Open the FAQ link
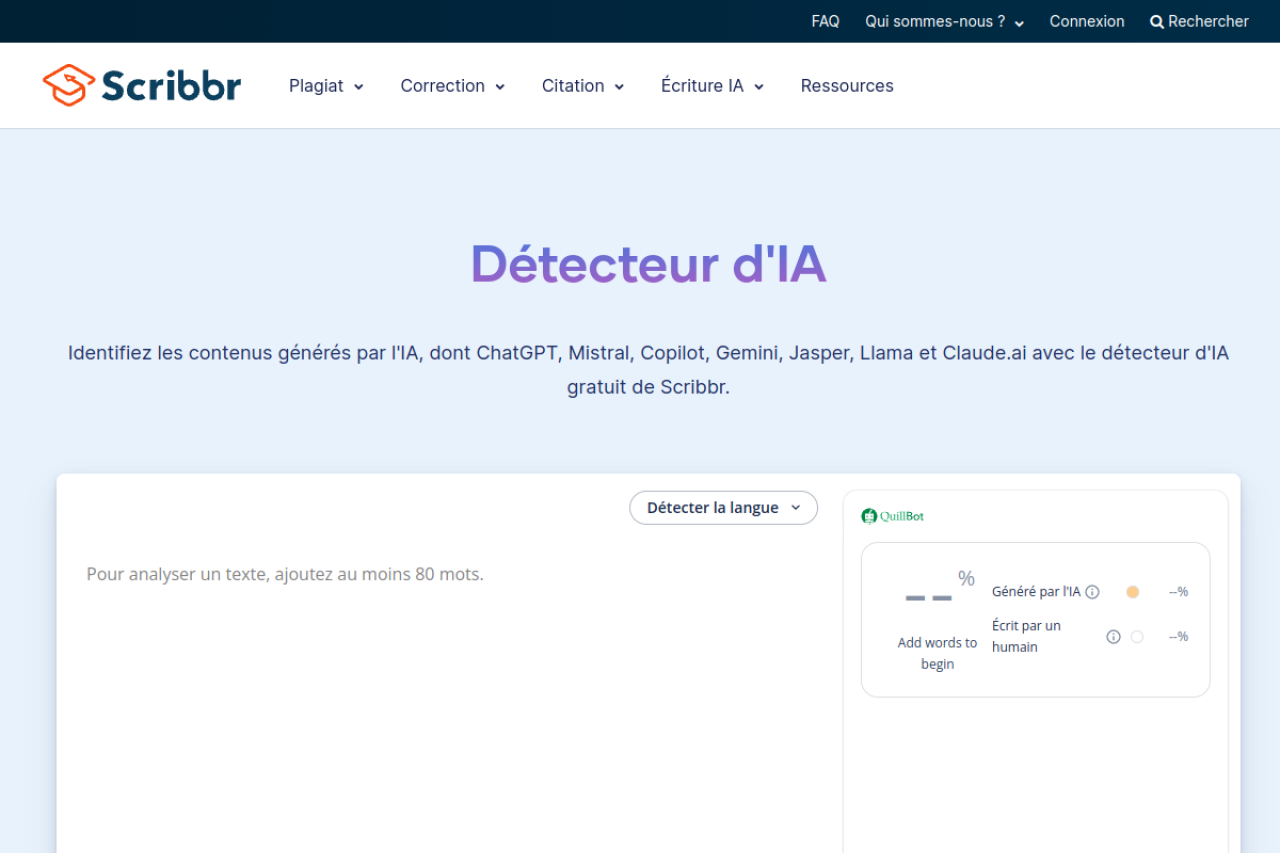The width and height of the screenshot is (1280, 853). (x=825, y=21)
